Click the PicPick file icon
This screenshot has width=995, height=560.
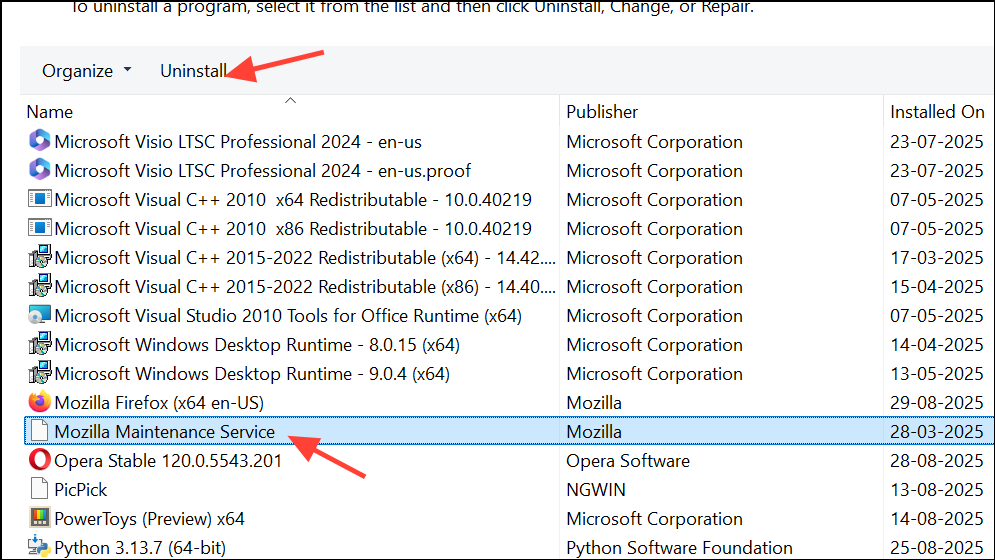click(39, 488)
